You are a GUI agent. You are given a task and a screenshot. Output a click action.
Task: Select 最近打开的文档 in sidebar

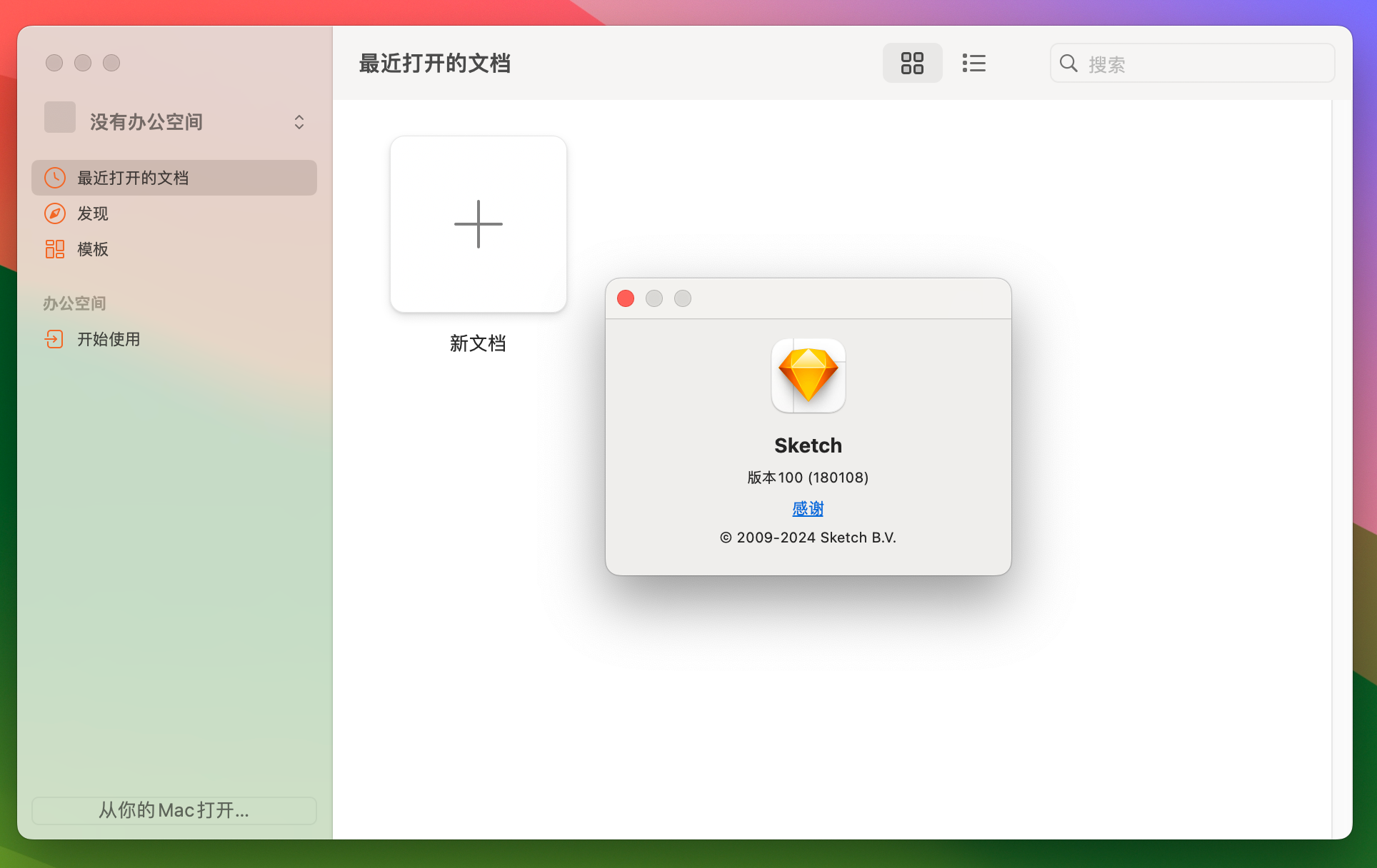[x=174, y=178]
